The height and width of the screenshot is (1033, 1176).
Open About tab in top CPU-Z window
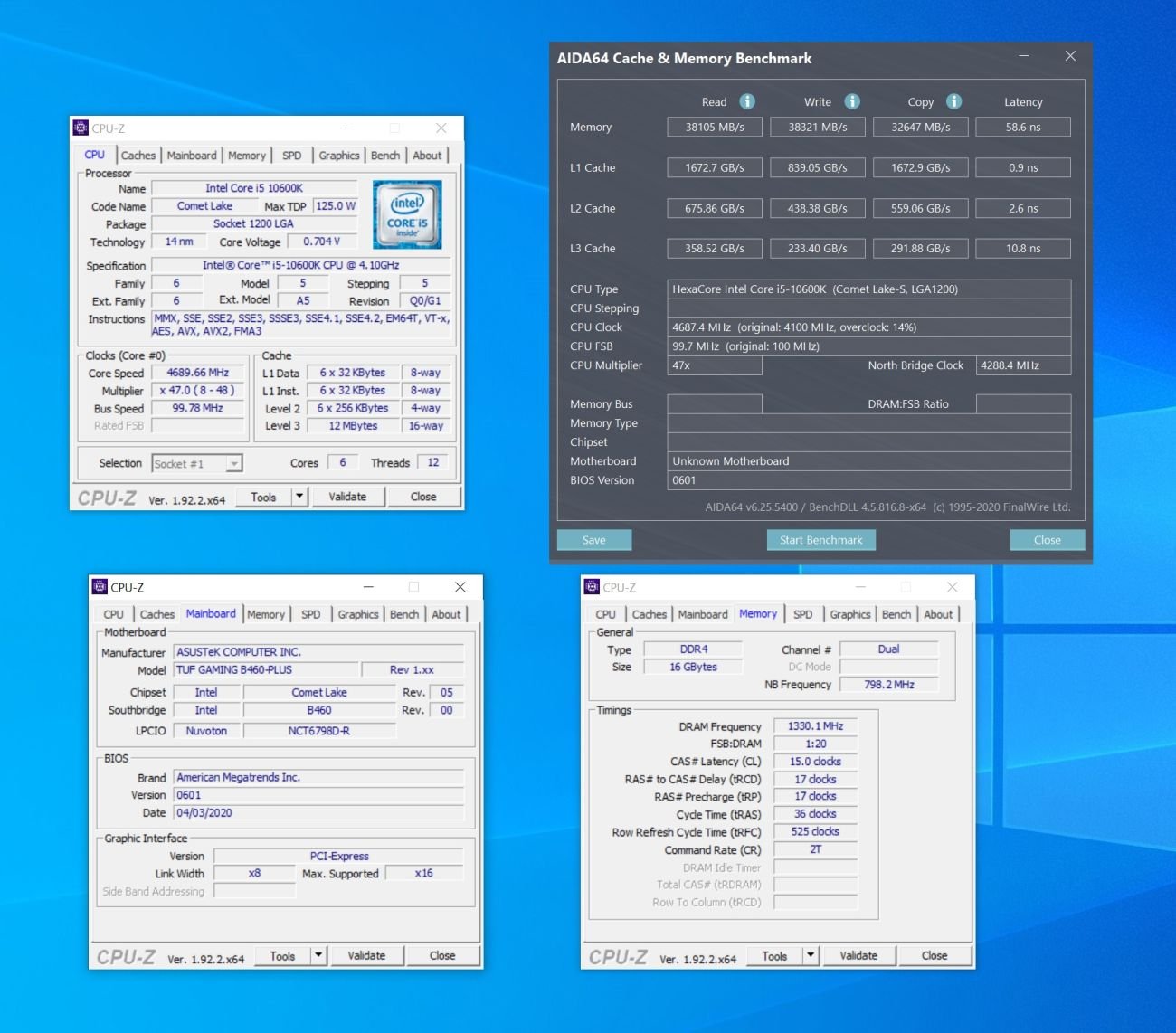click(427, 156)
